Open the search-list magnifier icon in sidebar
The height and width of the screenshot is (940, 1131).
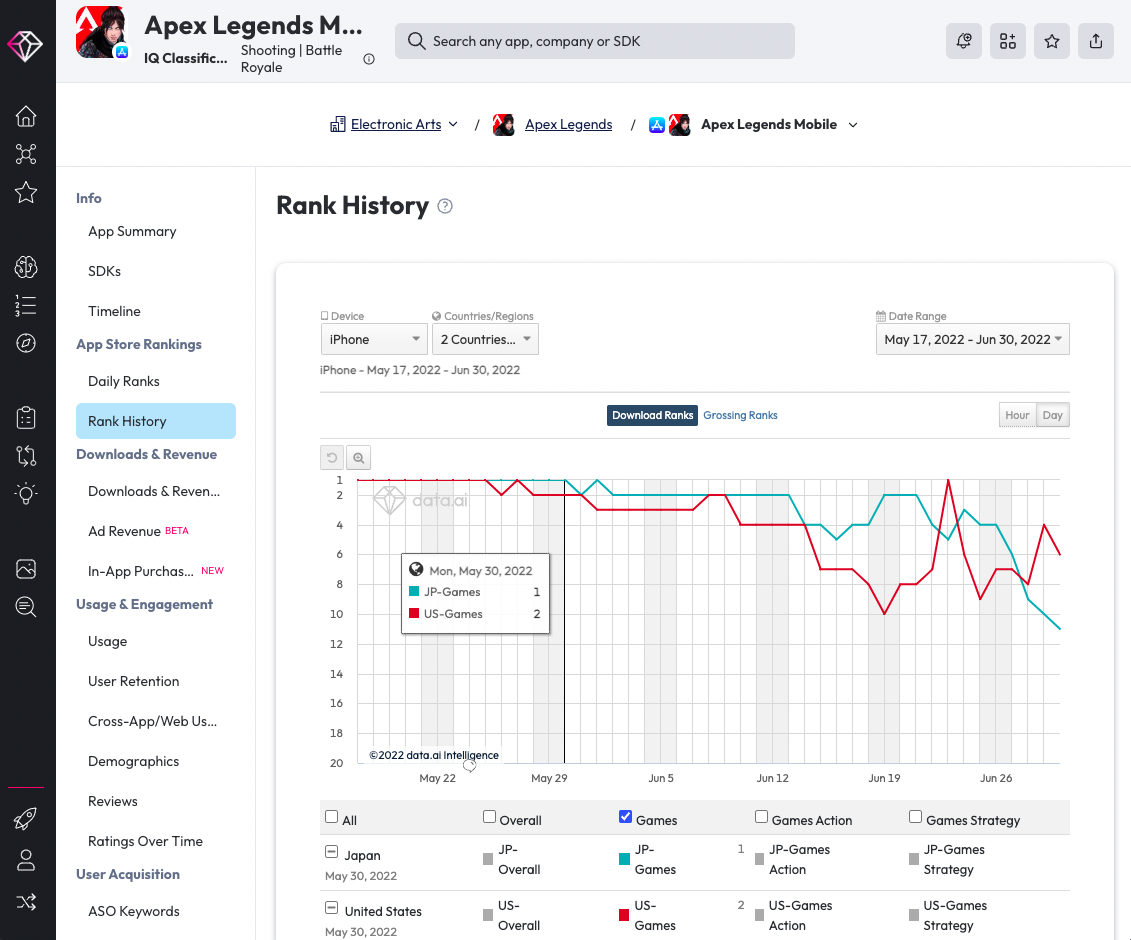click(26, 607)
